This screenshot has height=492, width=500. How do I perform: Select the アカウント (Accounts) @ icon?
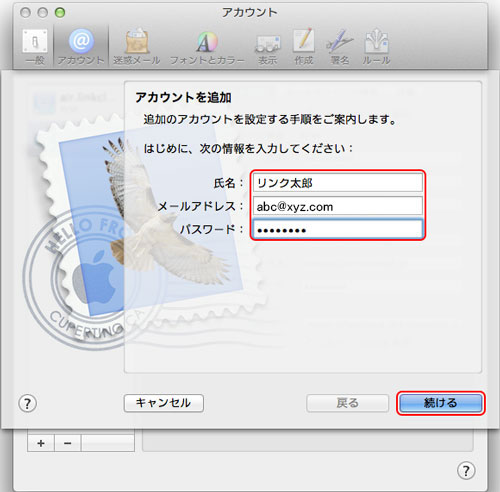[81, 46]
